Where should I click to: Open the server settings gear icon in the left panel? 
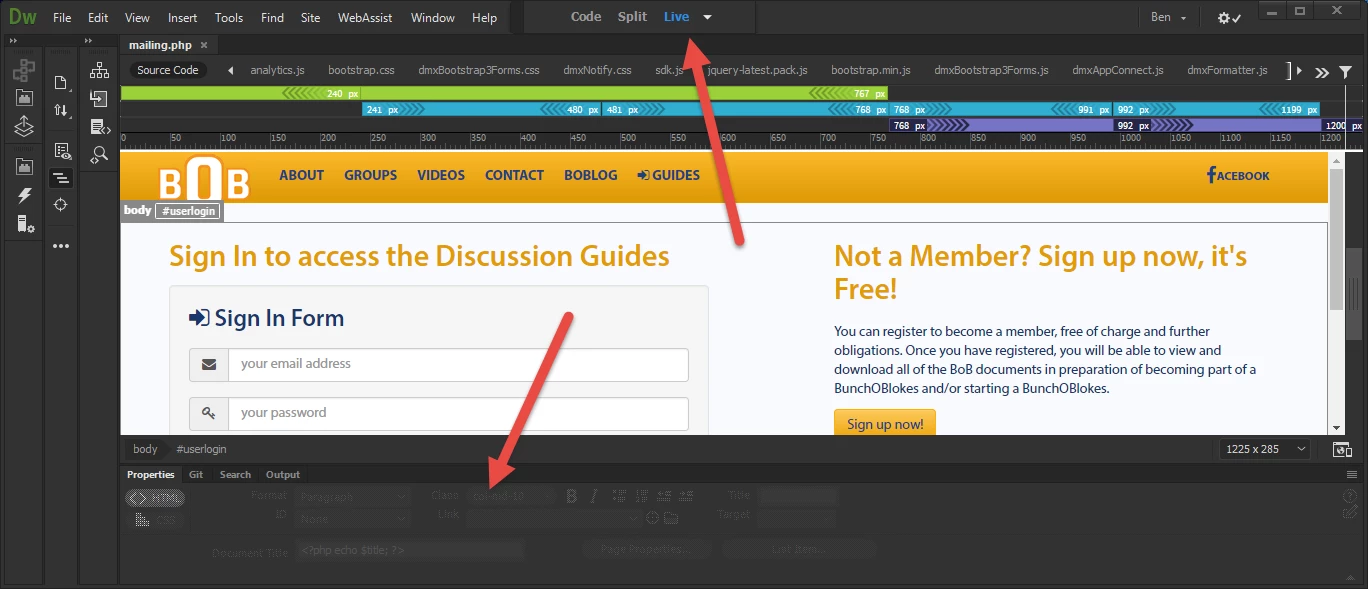point(24,224)
